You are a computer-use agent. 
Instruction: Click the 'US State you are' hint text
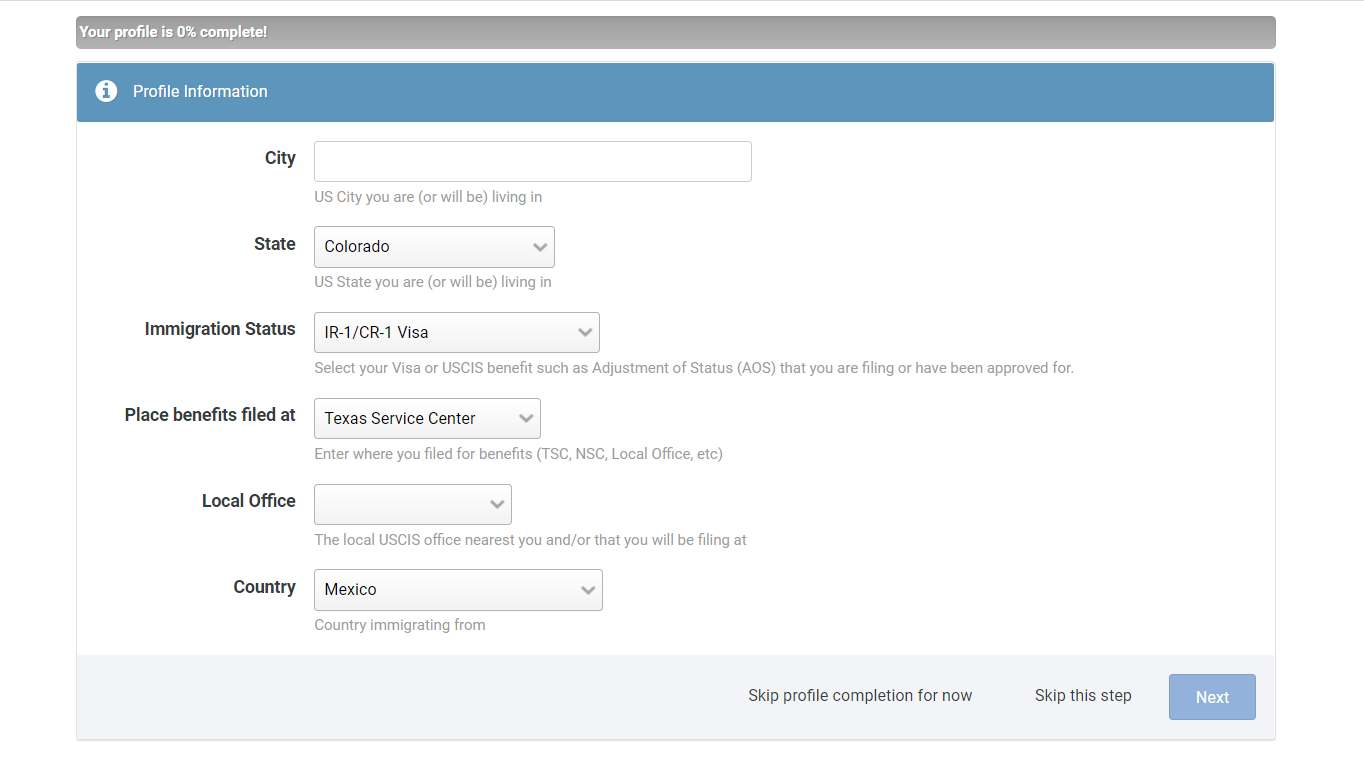[x=433, y=282]
